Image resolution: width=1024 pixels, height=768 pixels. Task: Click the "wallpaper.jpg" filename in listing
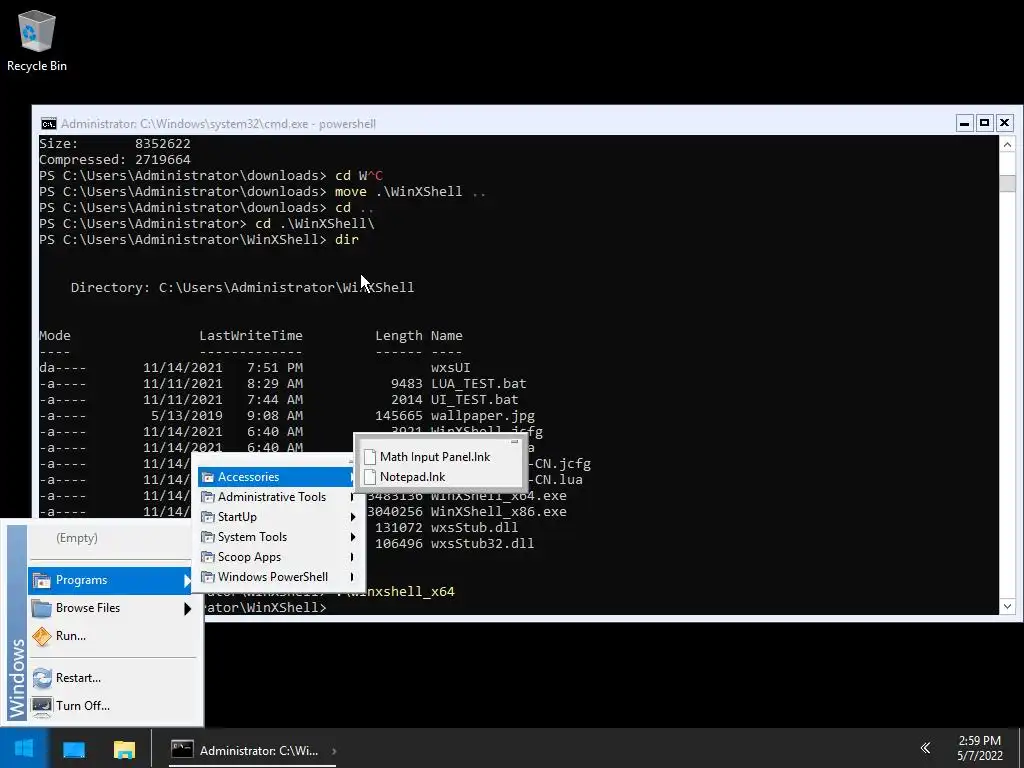(483, 416)
